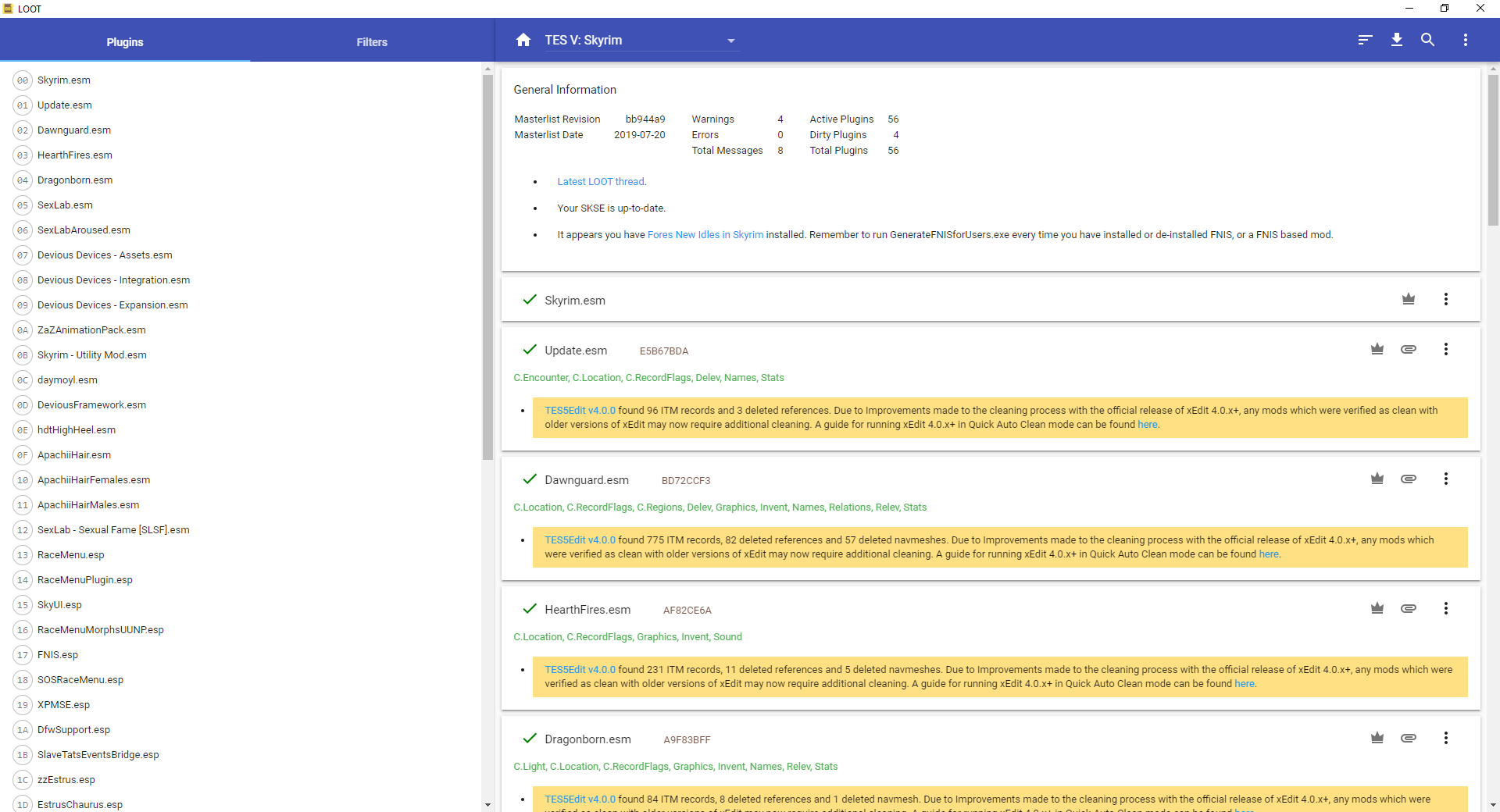Image resolution: width=1500 pixels, height=812 pixels.
Task: Click the Sort Plugins icon in header
Action: point(1365,40)
